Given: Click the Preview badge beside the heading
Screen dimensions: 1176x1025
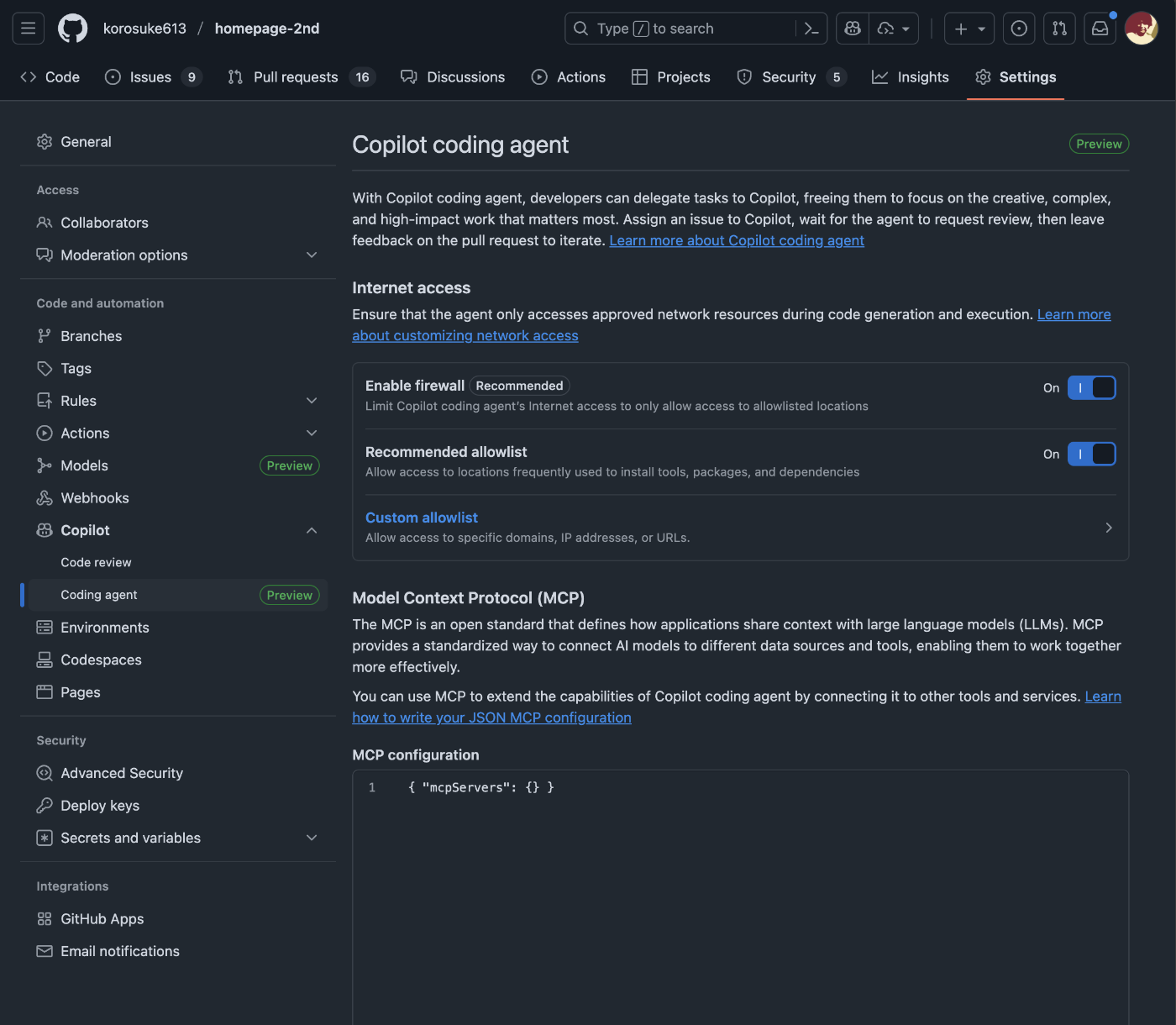Looking at the screenshot, I should tap(1099, 144).
